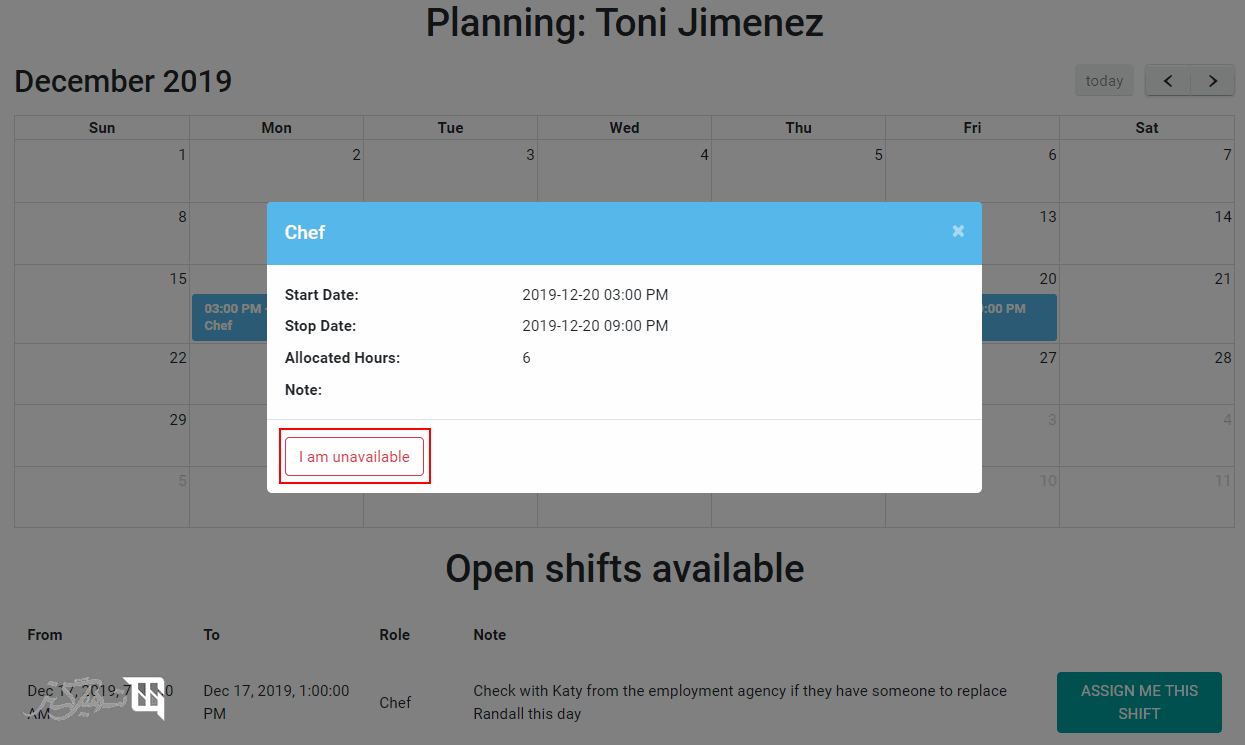Select December 1 calendar cell
1245x745 pixels.
tap(102, 171)
